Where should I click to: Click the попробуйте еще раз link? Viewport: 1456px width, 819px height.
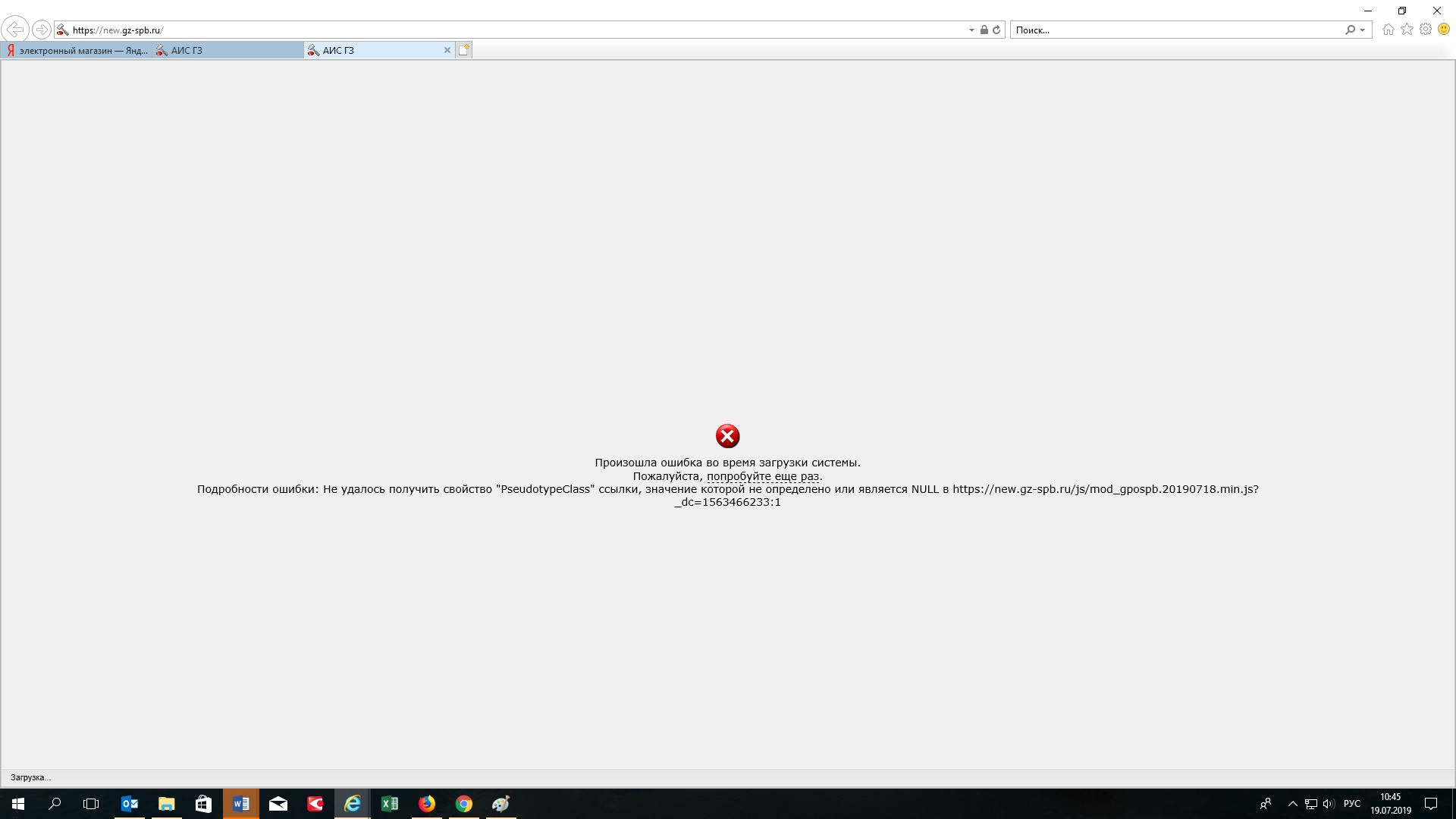pyautogui.click(x=763, y=476)
